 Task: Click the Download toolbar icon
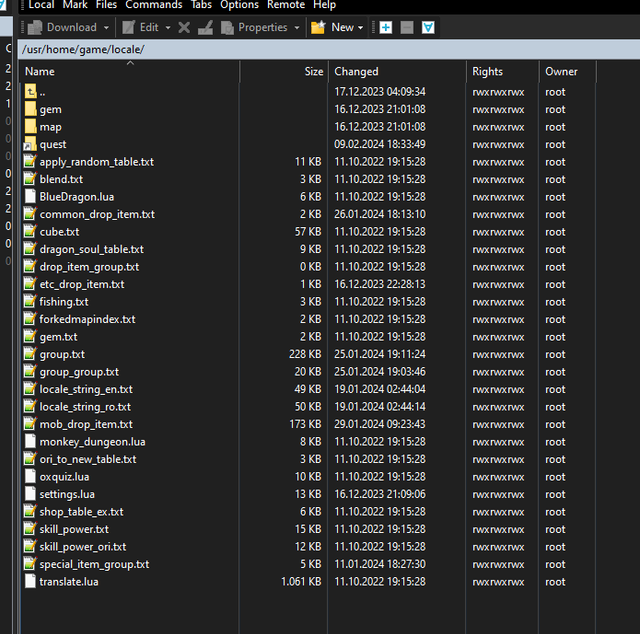coord(35,28)
